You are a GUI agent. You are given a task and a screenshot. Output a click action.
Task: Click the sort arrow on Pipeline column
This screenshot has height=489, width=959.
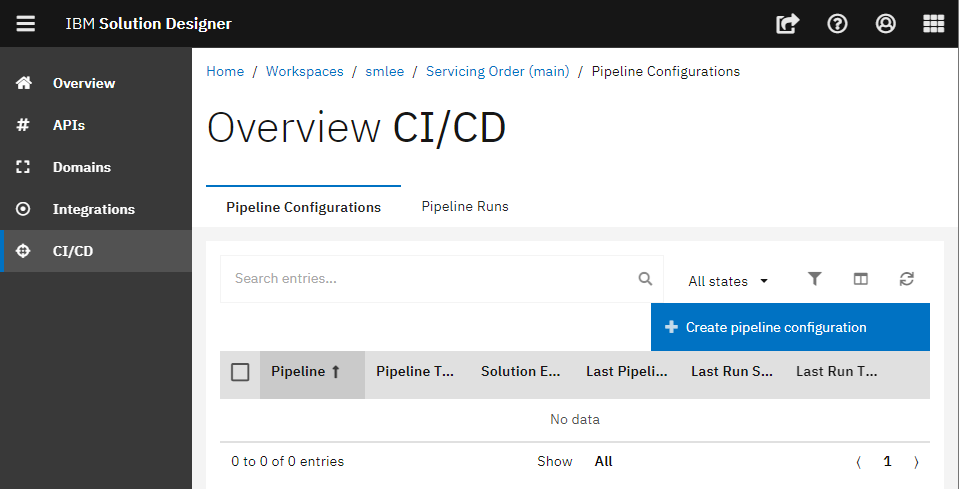(335, 372)
